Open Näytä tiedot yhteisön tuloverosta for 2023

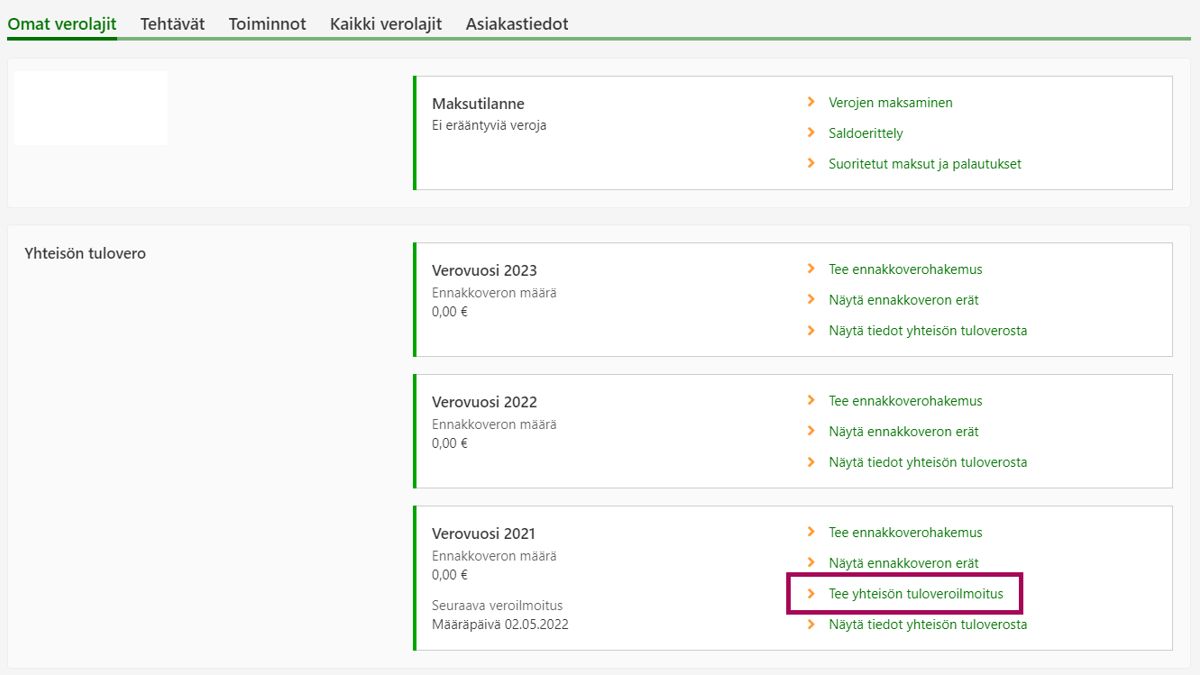[x=927, y=331]
